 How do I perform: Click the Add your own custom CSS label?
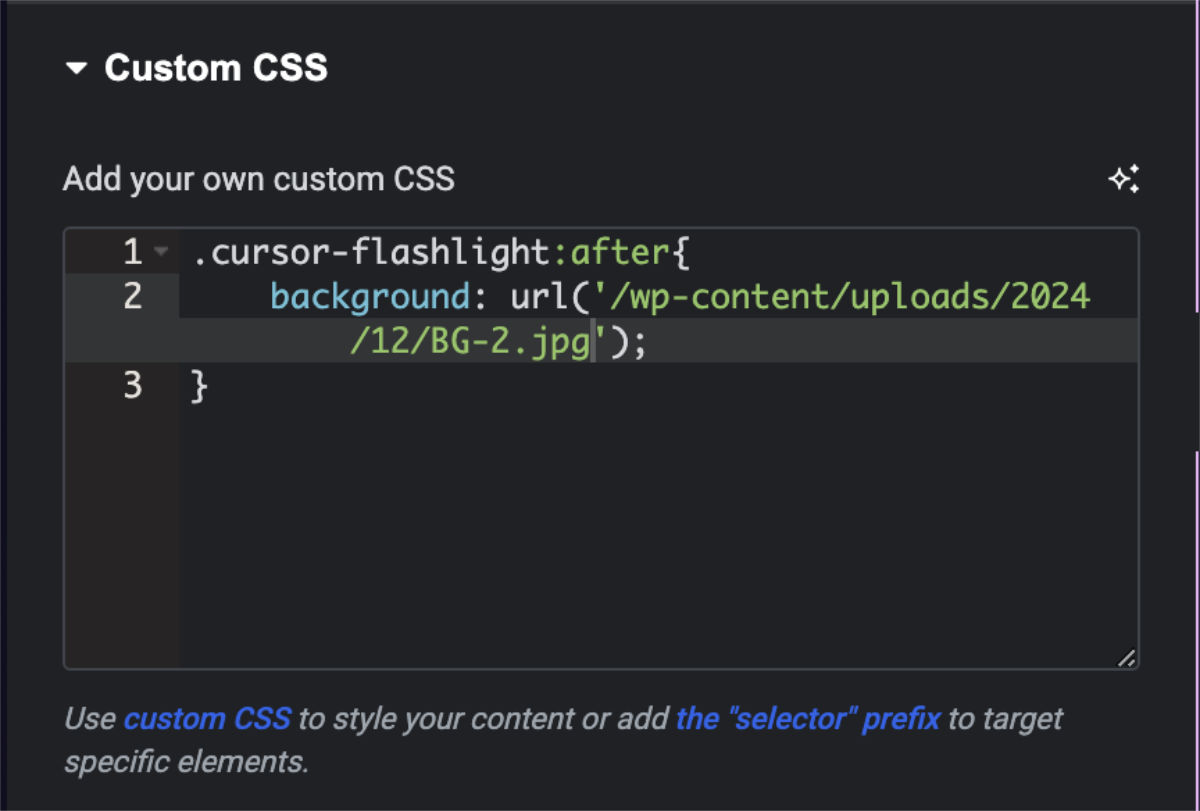[x=259, y=178]
